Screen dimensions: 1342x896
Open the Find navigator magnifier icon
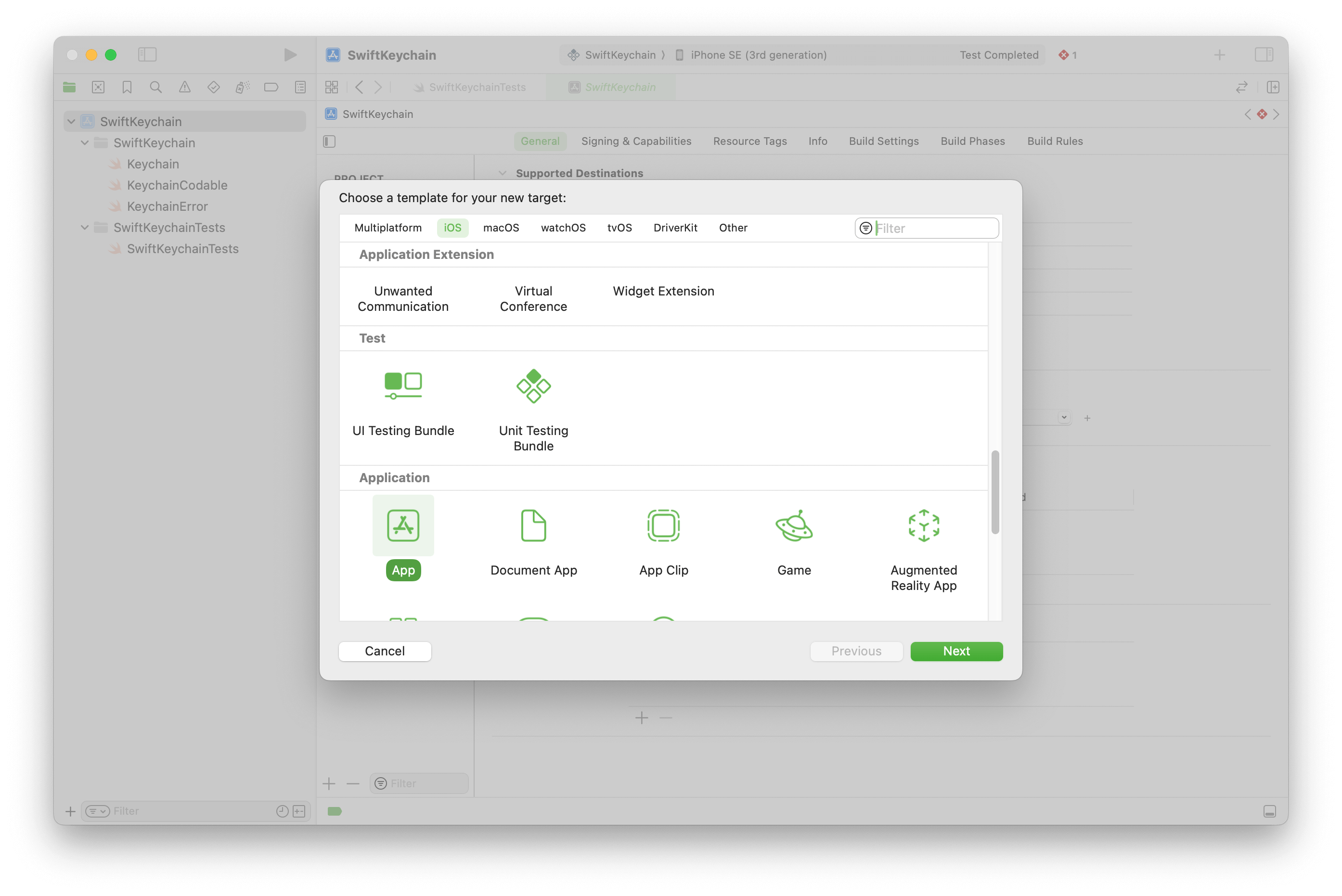tap(155, 87)
